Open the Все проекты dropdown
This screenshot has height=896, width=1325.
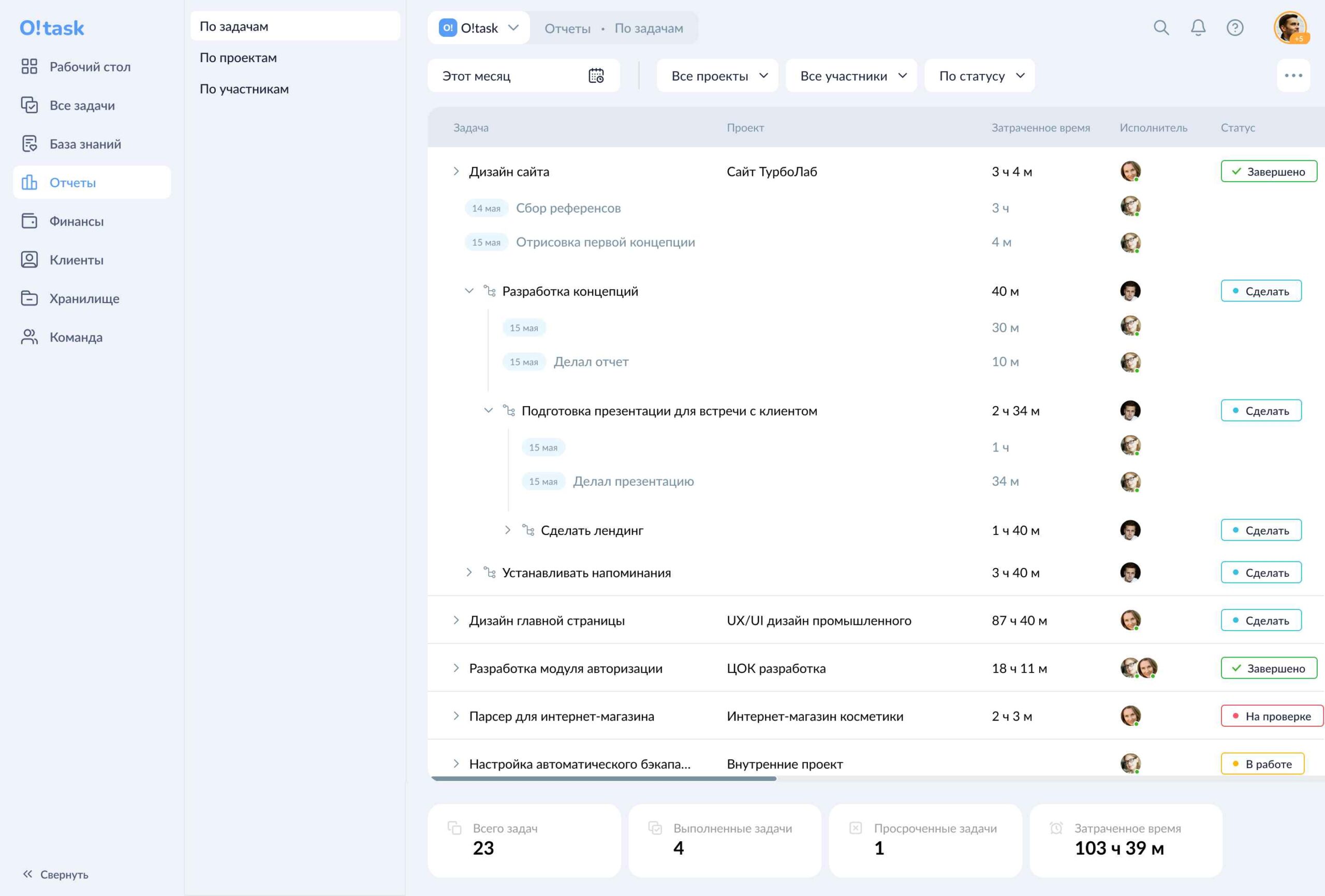coord(717,75)
